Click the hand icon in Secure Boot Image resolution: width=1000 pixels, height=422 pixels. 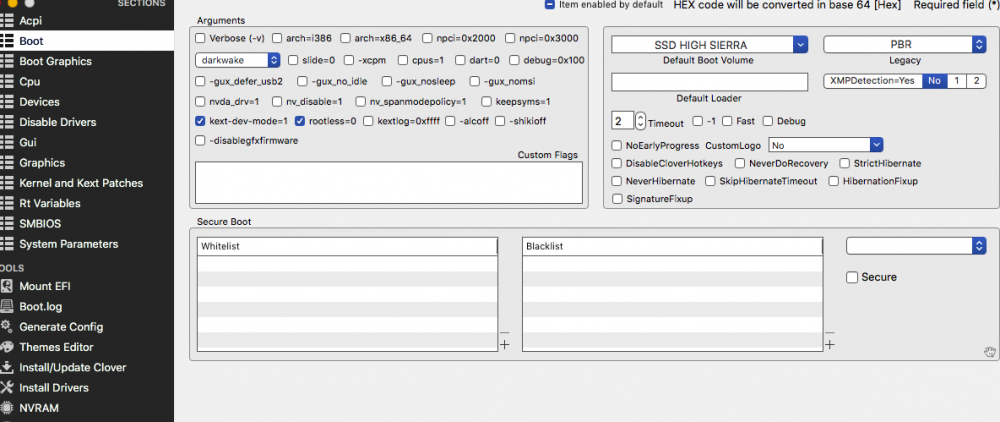click(989, 351)
